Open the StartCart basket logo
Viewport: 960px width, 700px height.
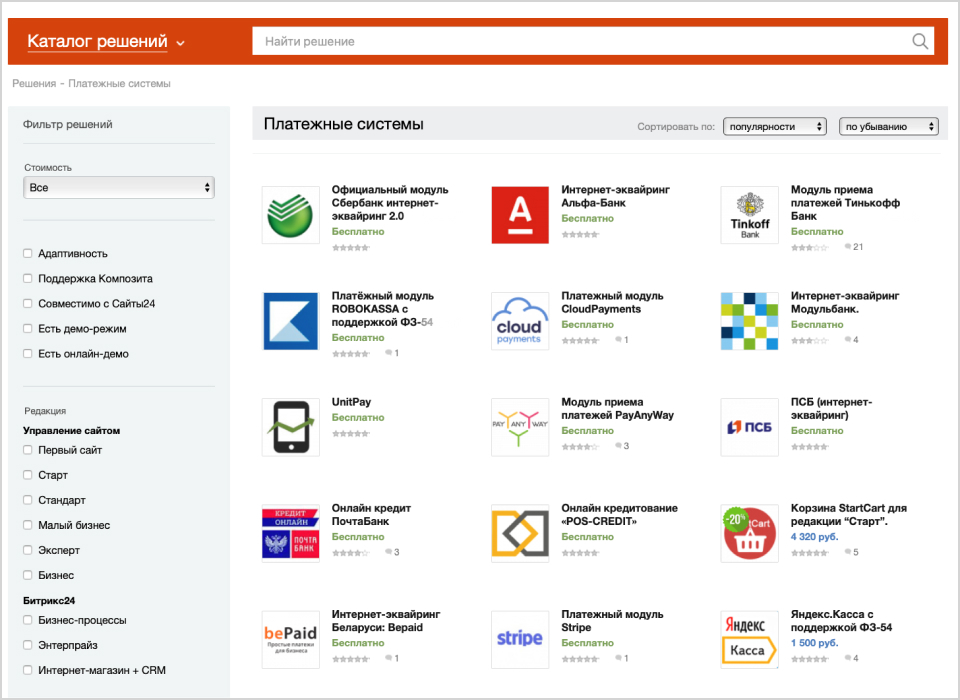[x=749, y=533]
